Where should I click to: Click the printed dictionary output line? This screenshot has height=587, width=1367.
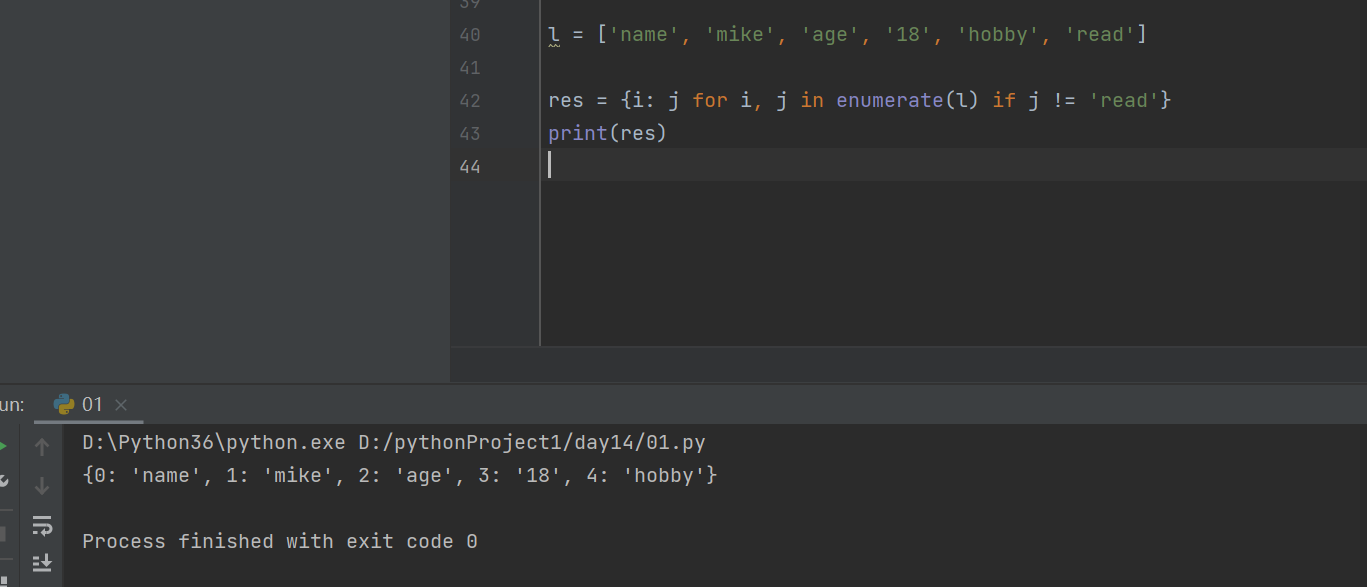[x=400, y=476]
